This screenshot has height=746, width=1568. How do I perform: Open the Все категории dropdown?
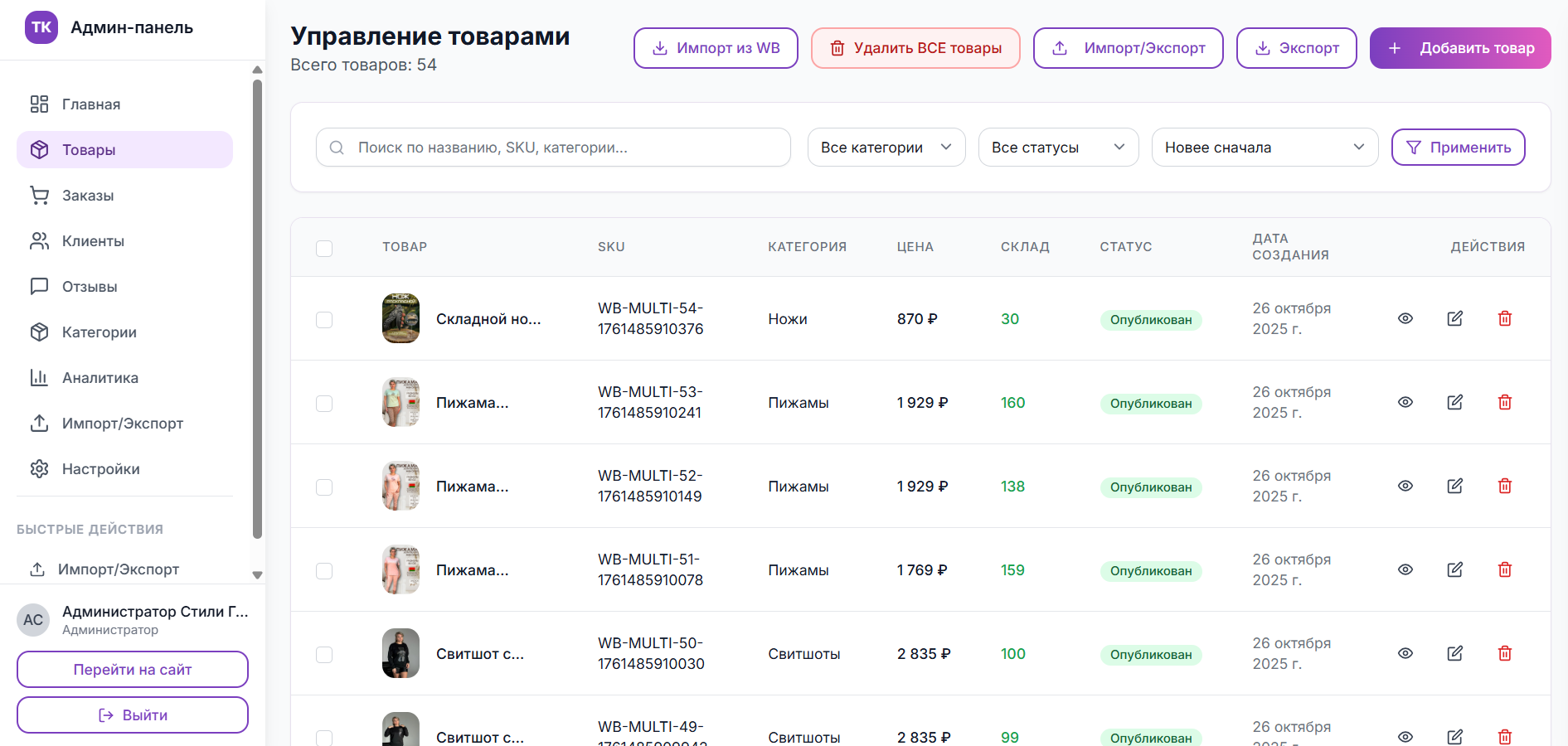tap(886, 148)
